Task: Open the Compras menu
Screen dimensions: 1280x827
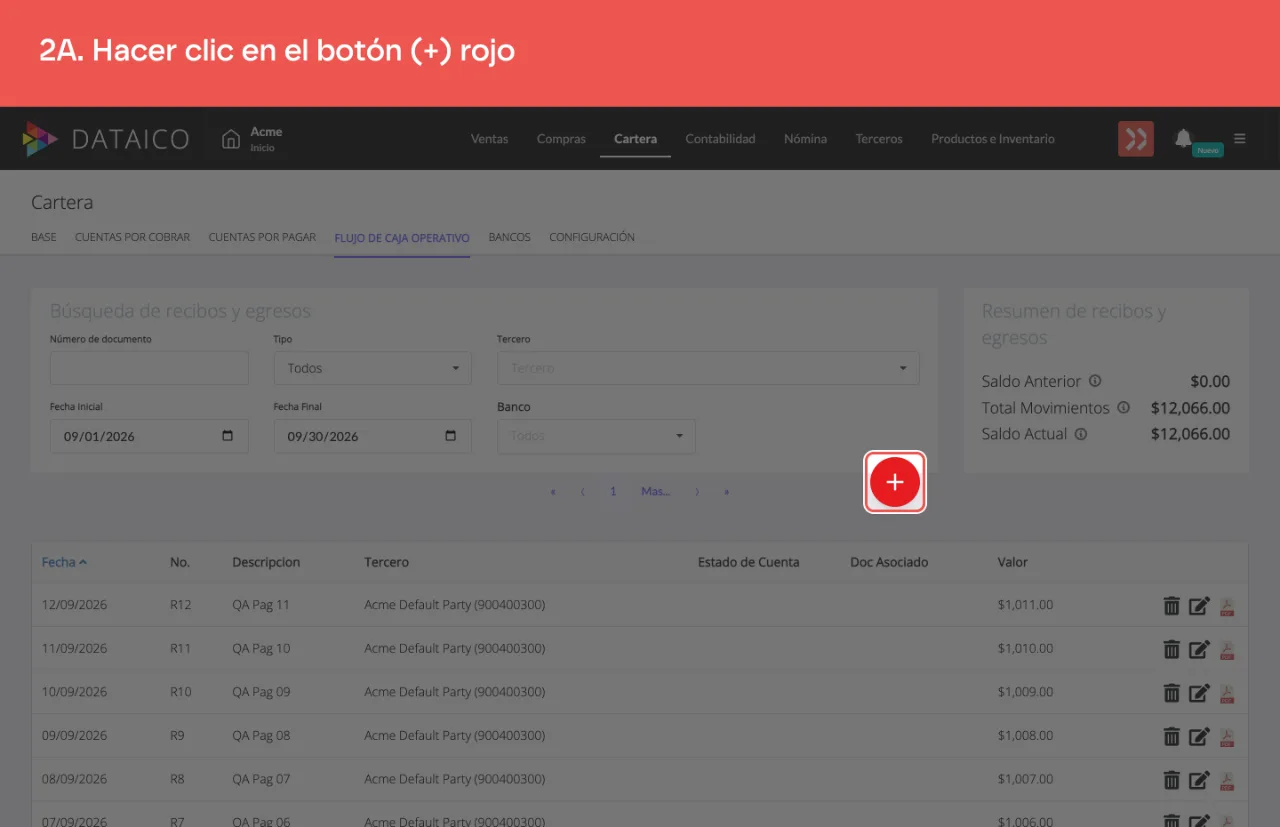Action: [561, 139]
